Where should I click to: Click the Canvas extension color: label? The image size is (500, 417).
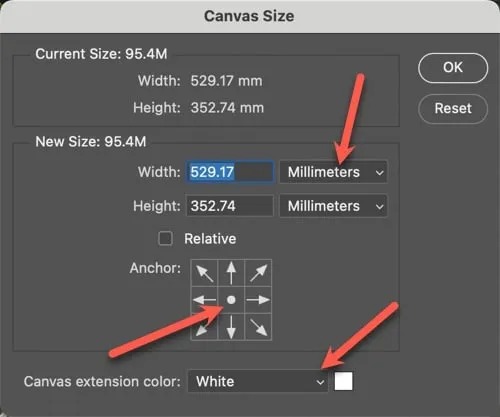[102, 381]
